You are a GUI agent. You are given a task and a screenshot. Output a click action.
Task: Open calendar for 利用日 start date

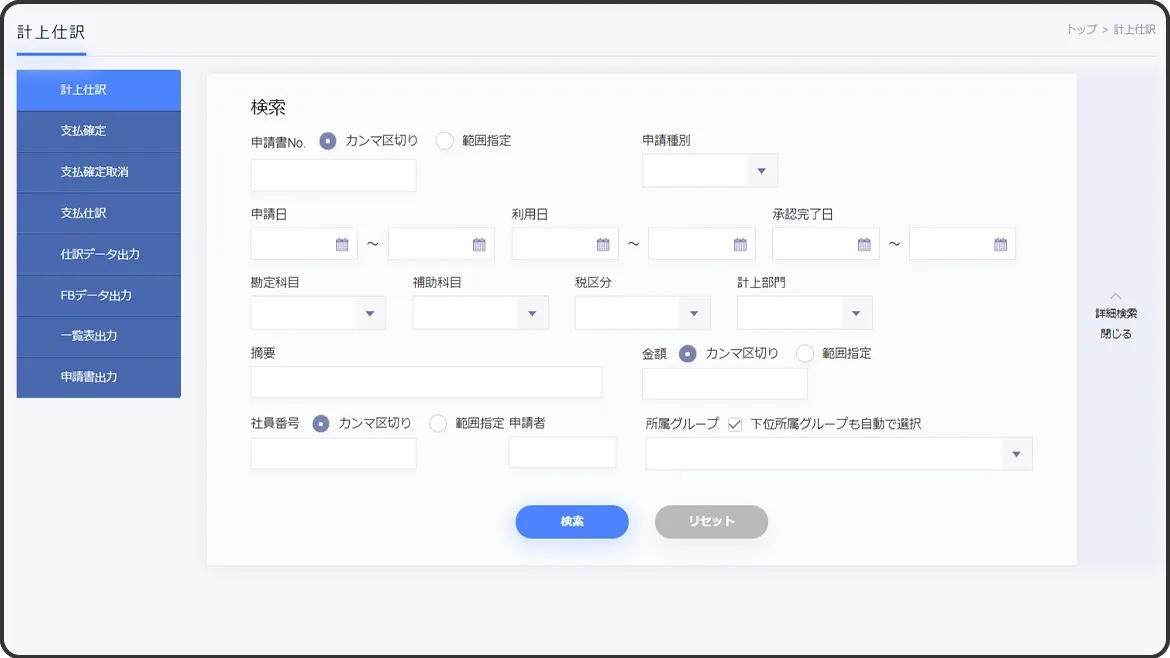tap(602, 244)
